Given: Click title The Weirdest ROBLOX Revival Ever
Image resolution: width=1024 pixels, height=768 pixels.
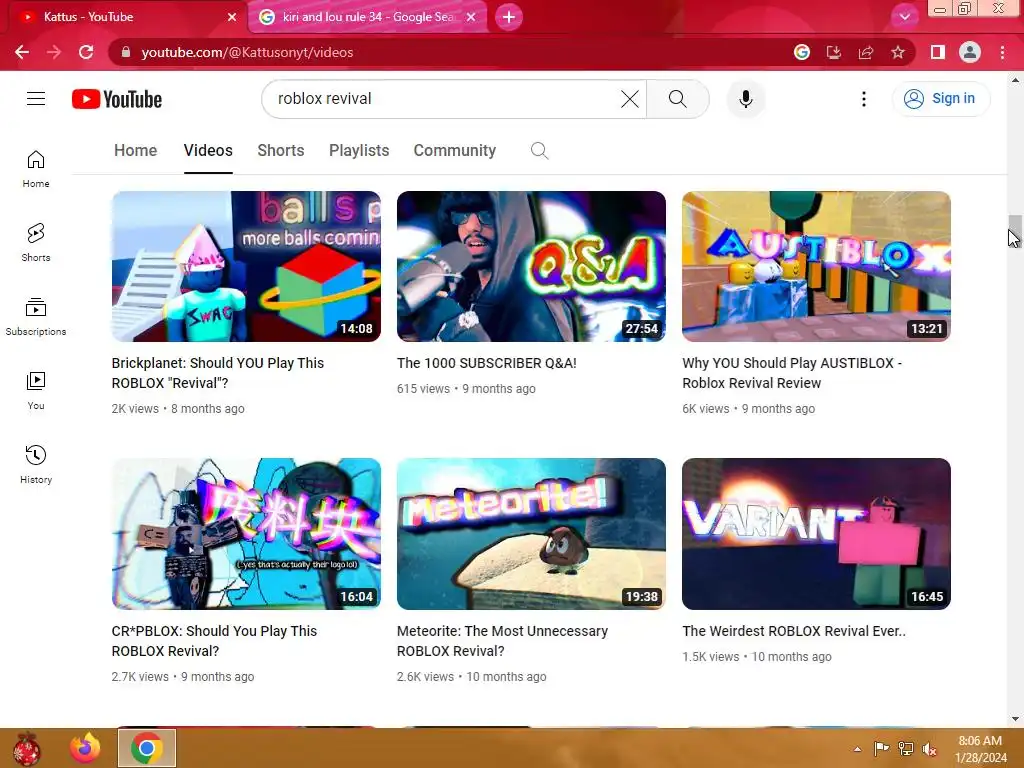Looking at the screenshot, I should pos(794,631).
